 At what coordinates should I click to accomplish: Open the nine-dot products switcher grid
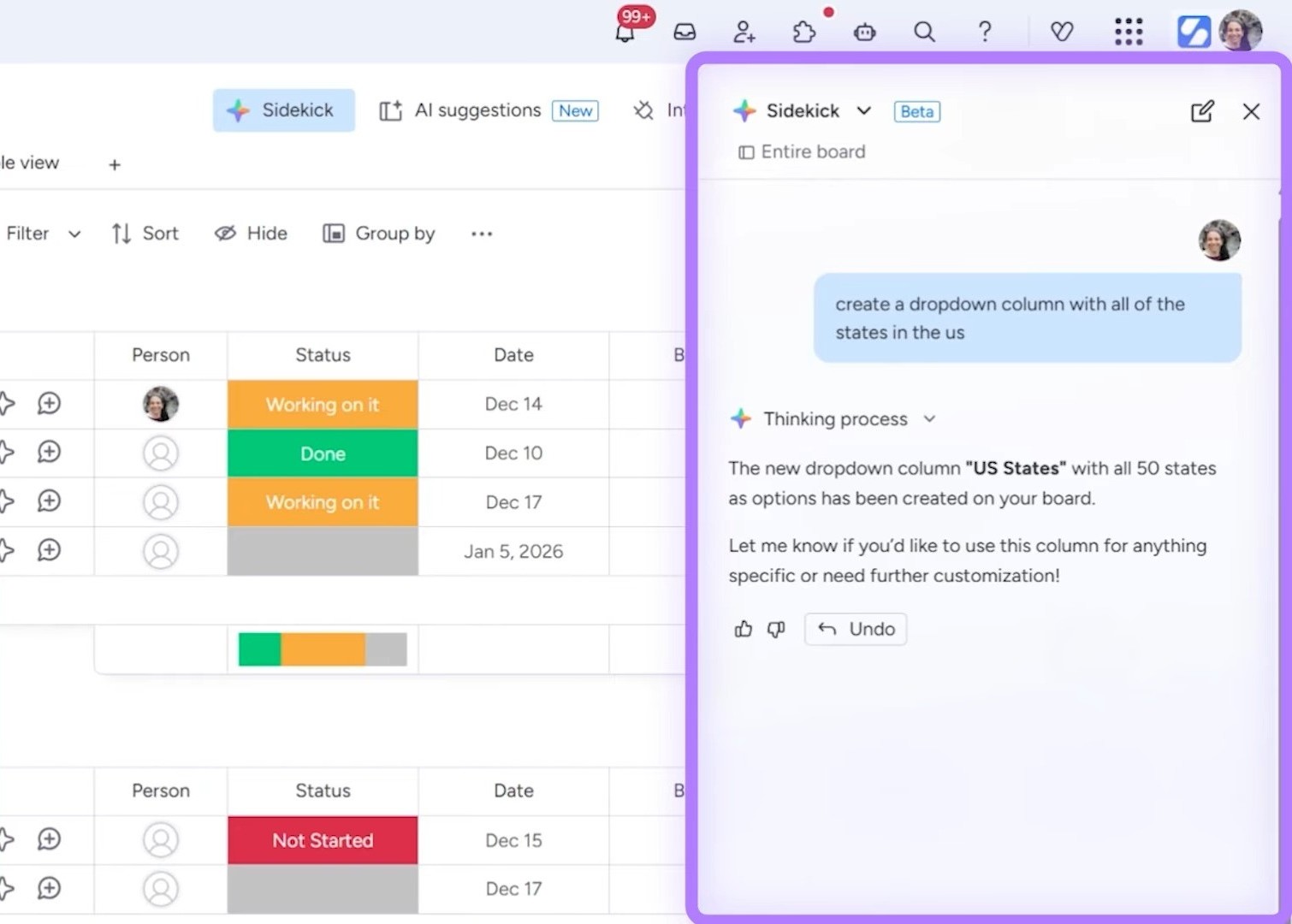pos(1129,33)
